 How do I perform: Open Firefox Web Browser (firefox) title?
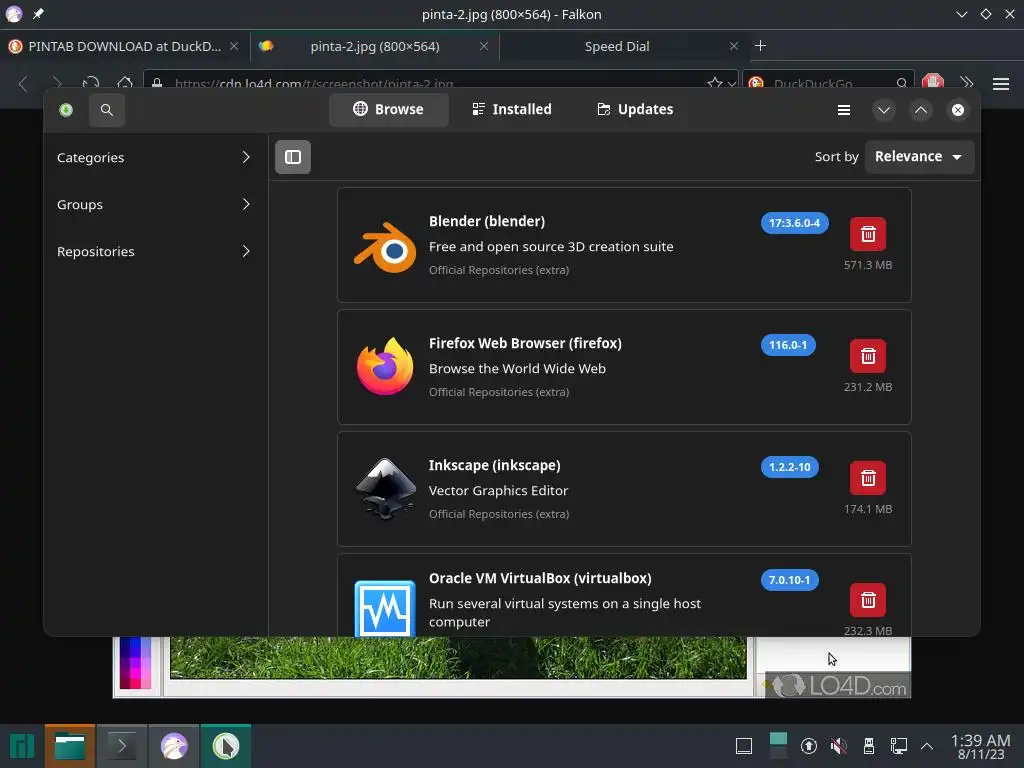pos(525,344)
